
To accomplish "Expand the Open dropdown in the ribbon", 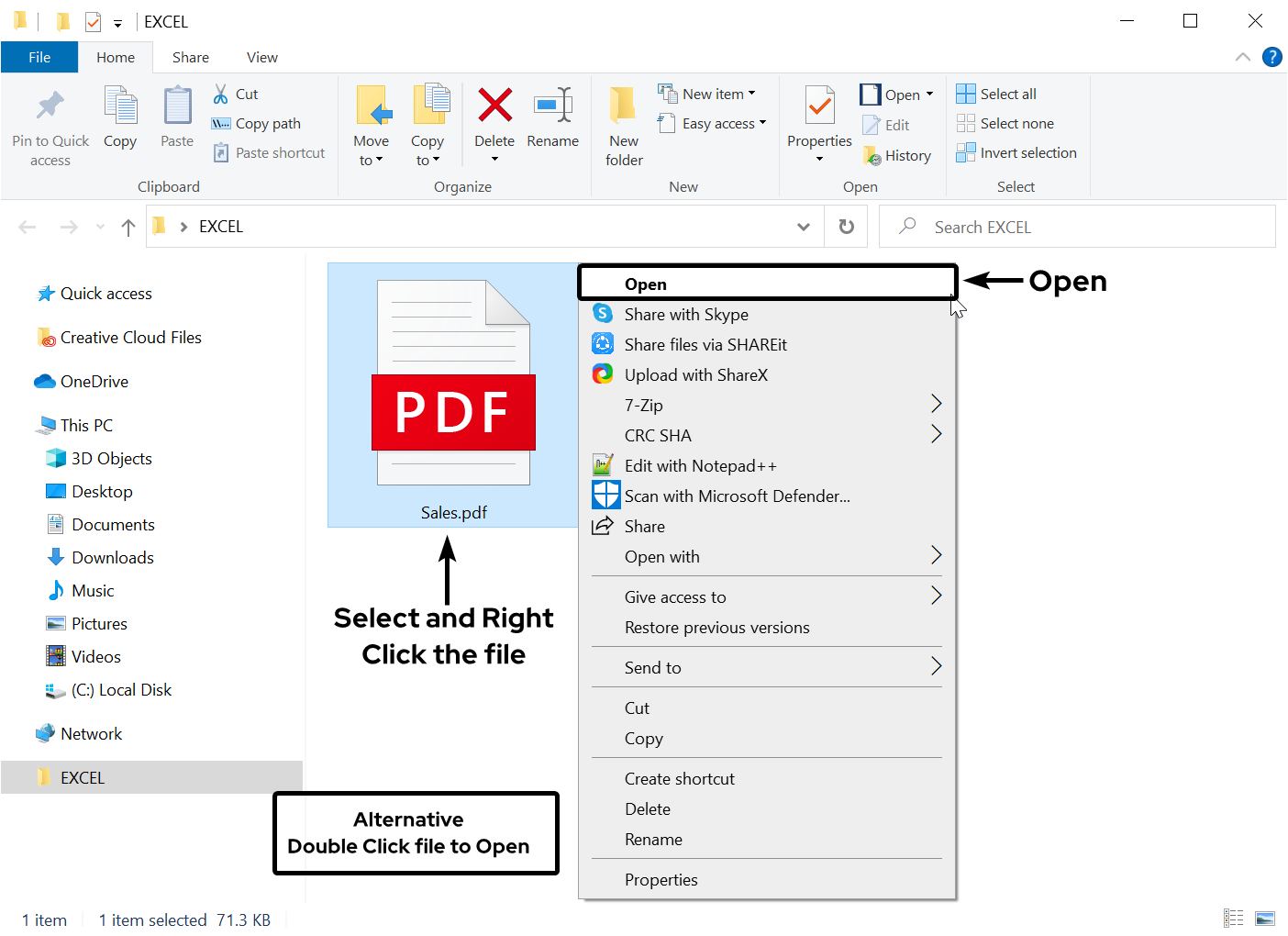I will [x=929, y=93].
